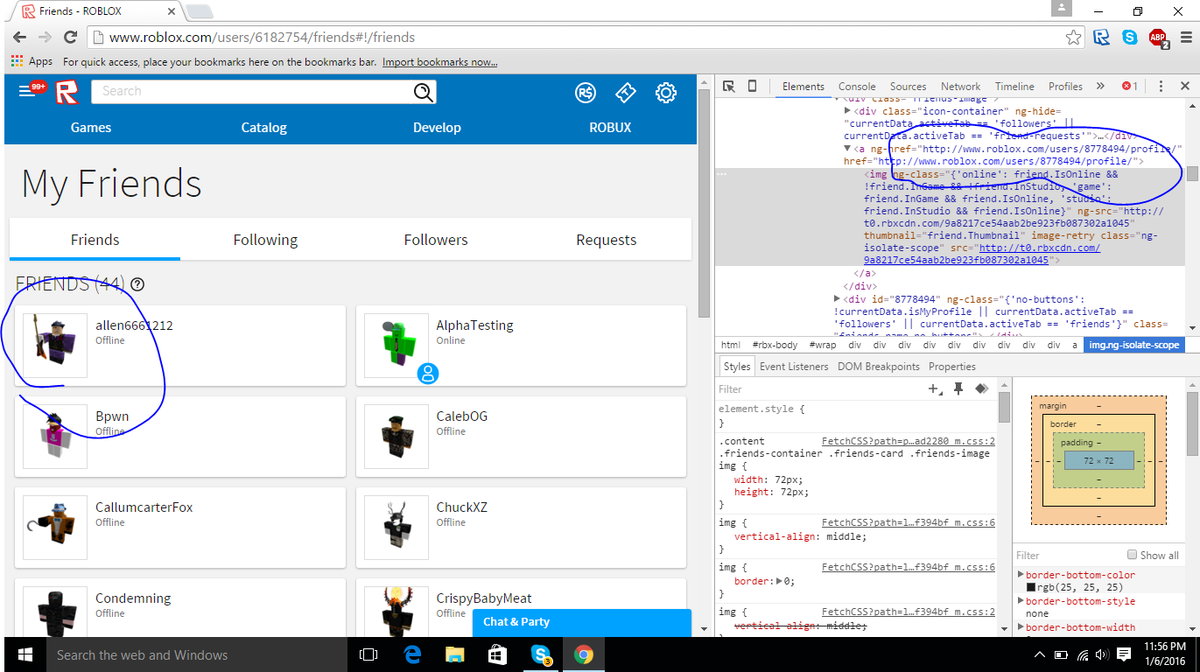Click the New Style Rule plus icon
The width and height of the screenshot is (1200, 672).
click(x=935, y=389)
